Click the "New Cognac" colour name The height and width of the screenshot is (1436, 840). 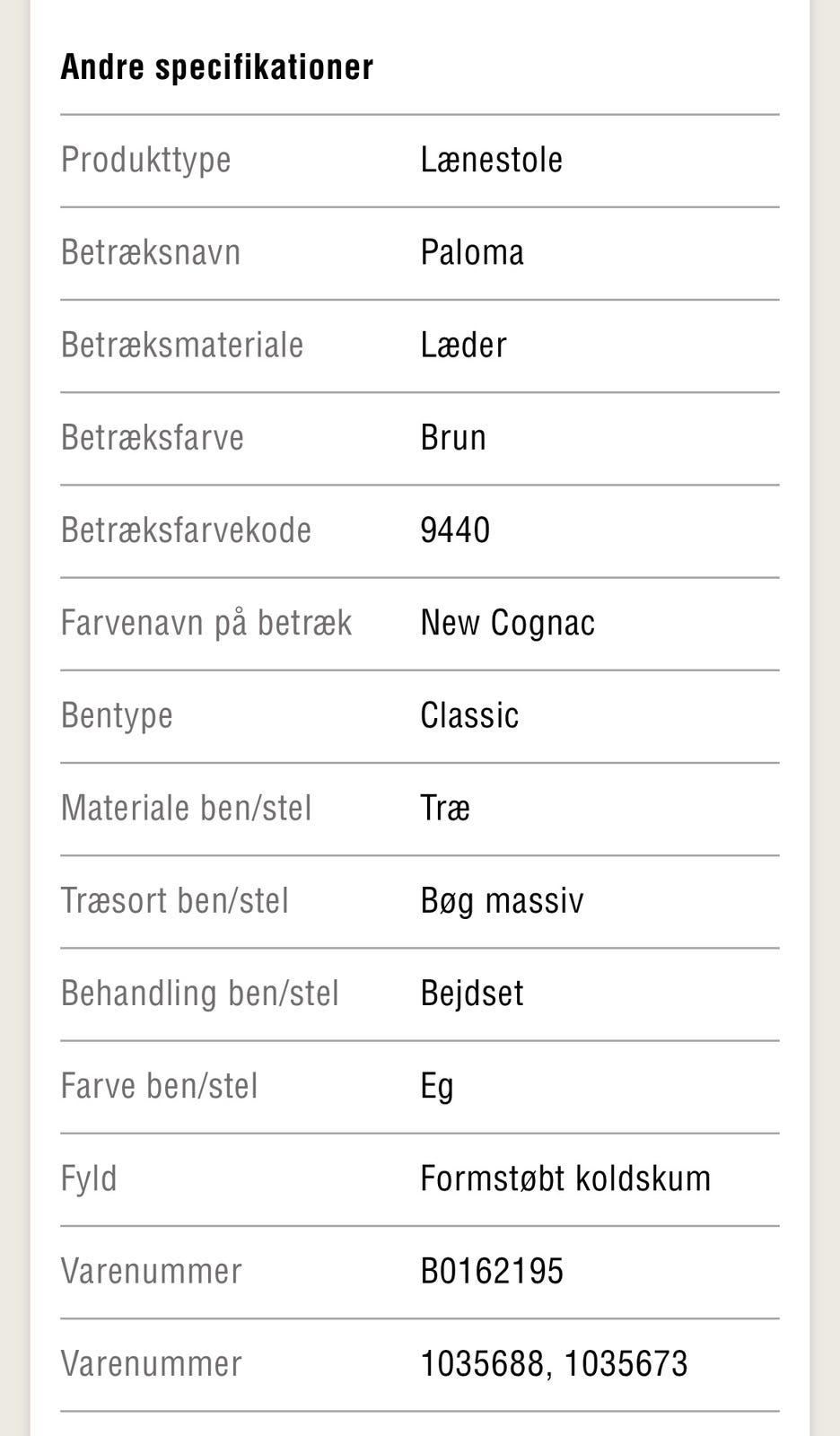[x=507, y=623]
